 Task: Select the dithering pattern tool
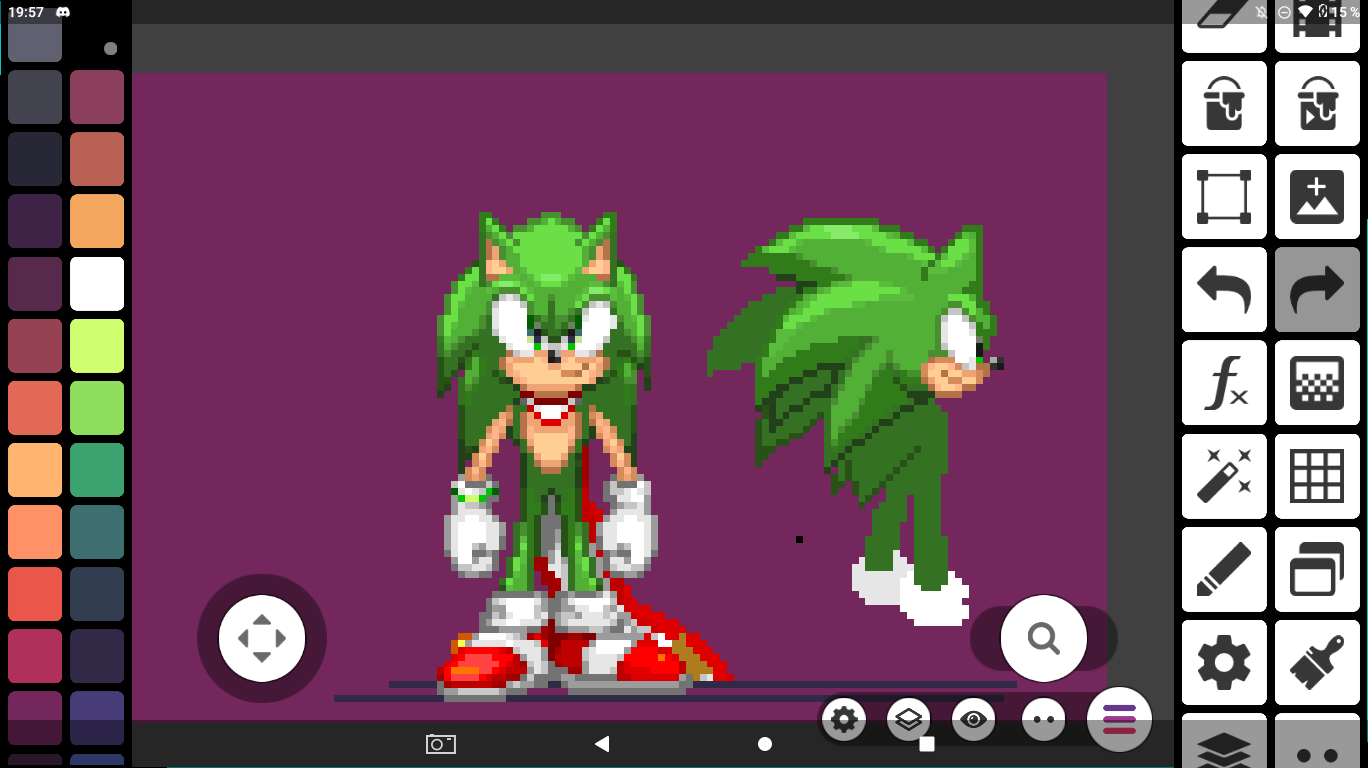[1317, 382]
